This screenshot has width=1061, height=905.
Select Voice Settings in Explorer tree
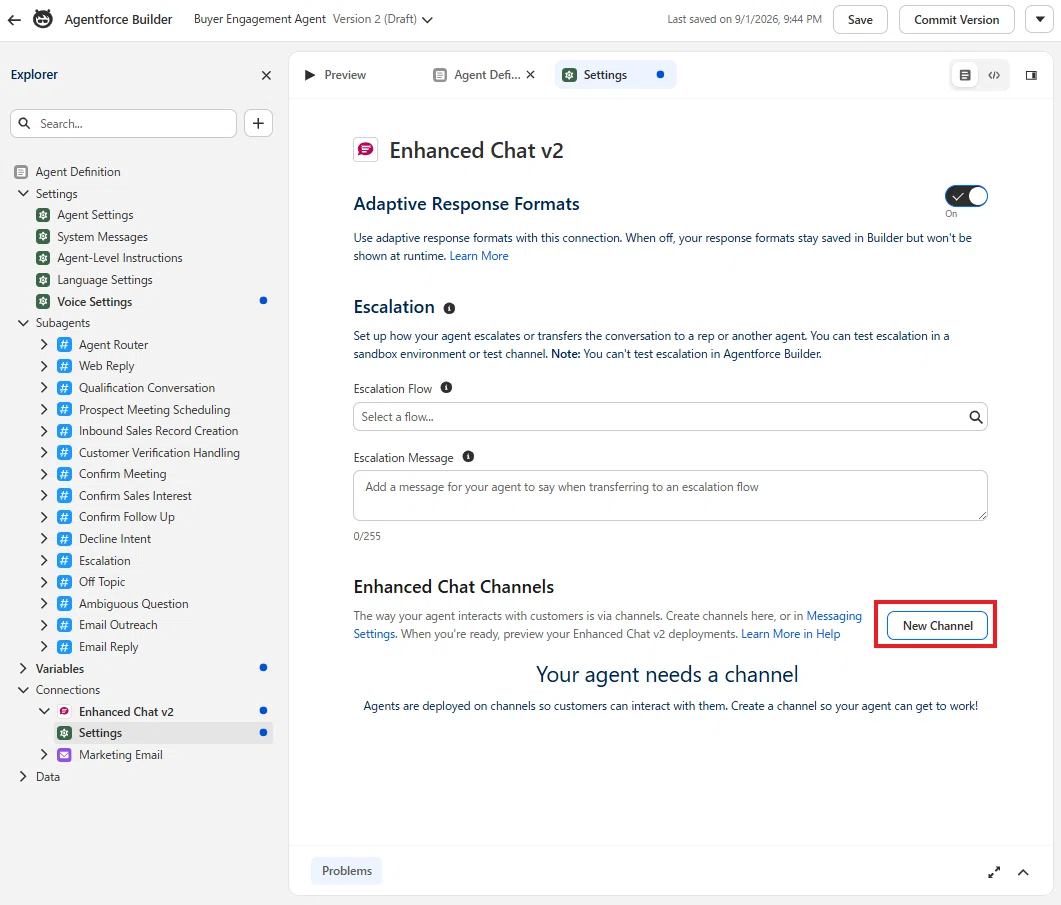click(94, 301)
